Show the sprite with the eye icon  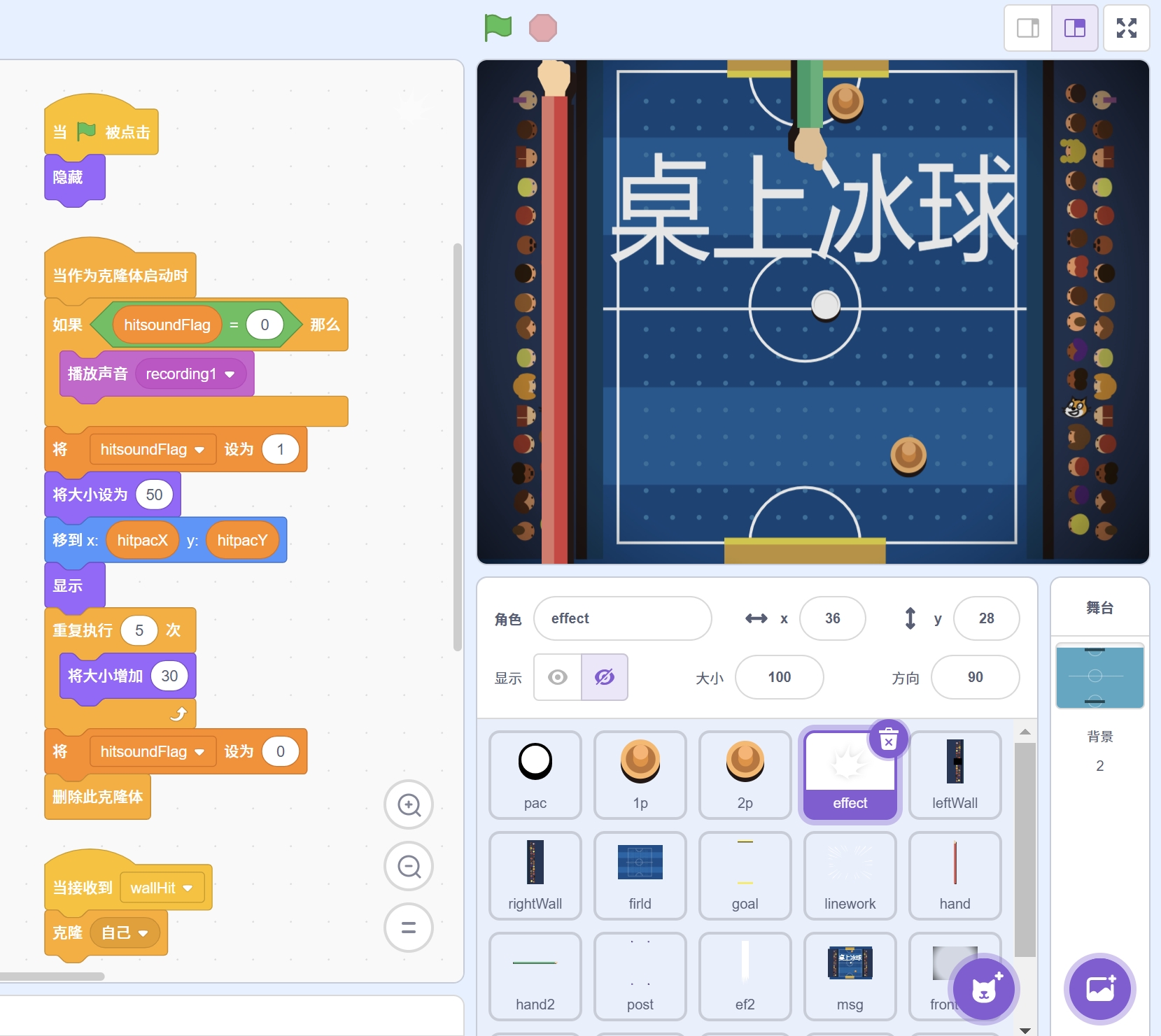(558, 677)
